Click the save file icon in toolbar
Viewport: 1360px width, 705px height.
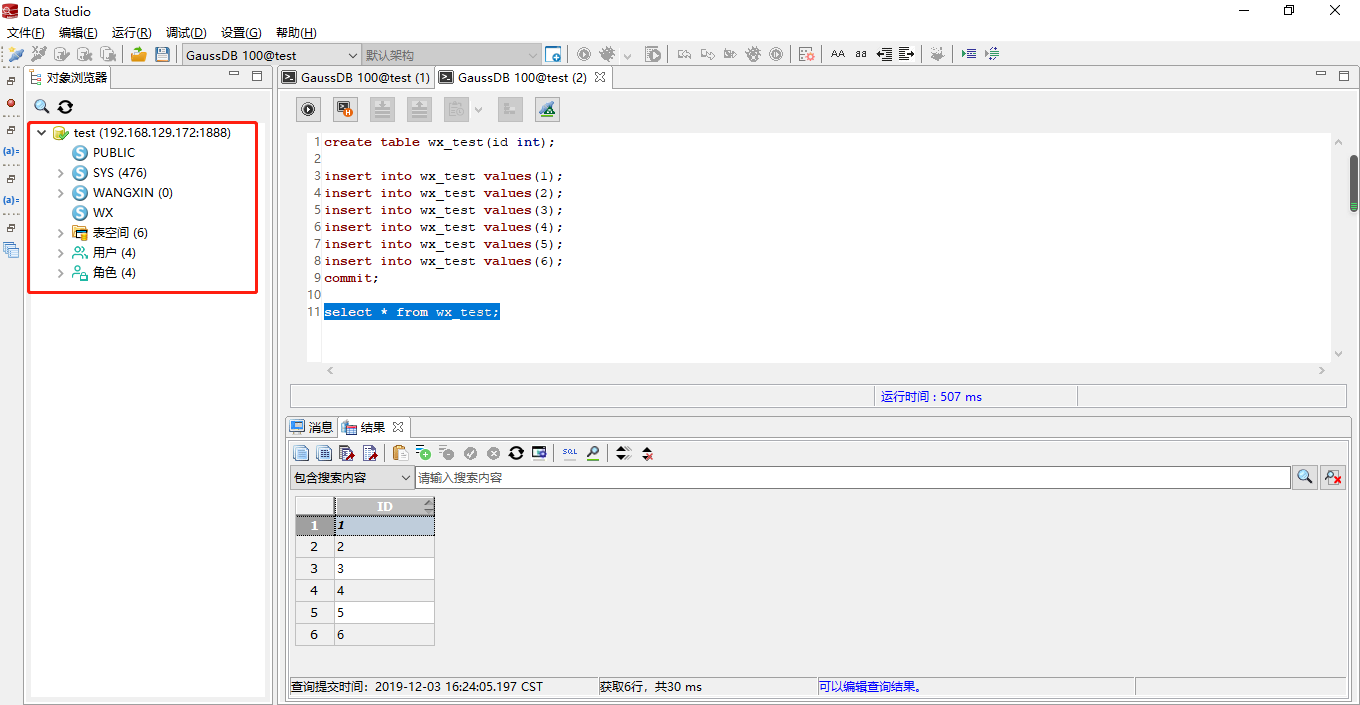pos(162,54)
